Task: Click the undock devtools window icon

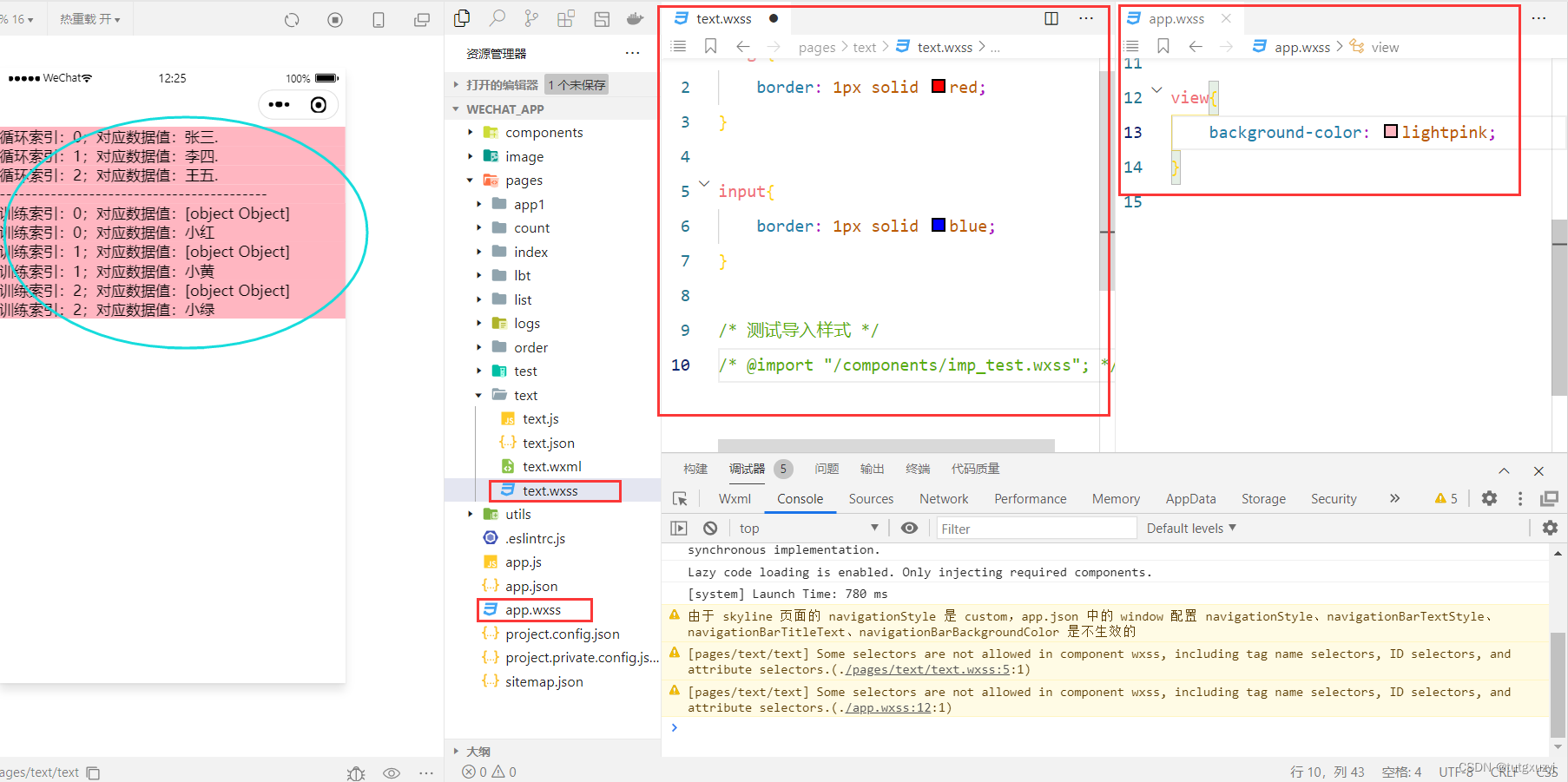Action: tap(1549, 498)
